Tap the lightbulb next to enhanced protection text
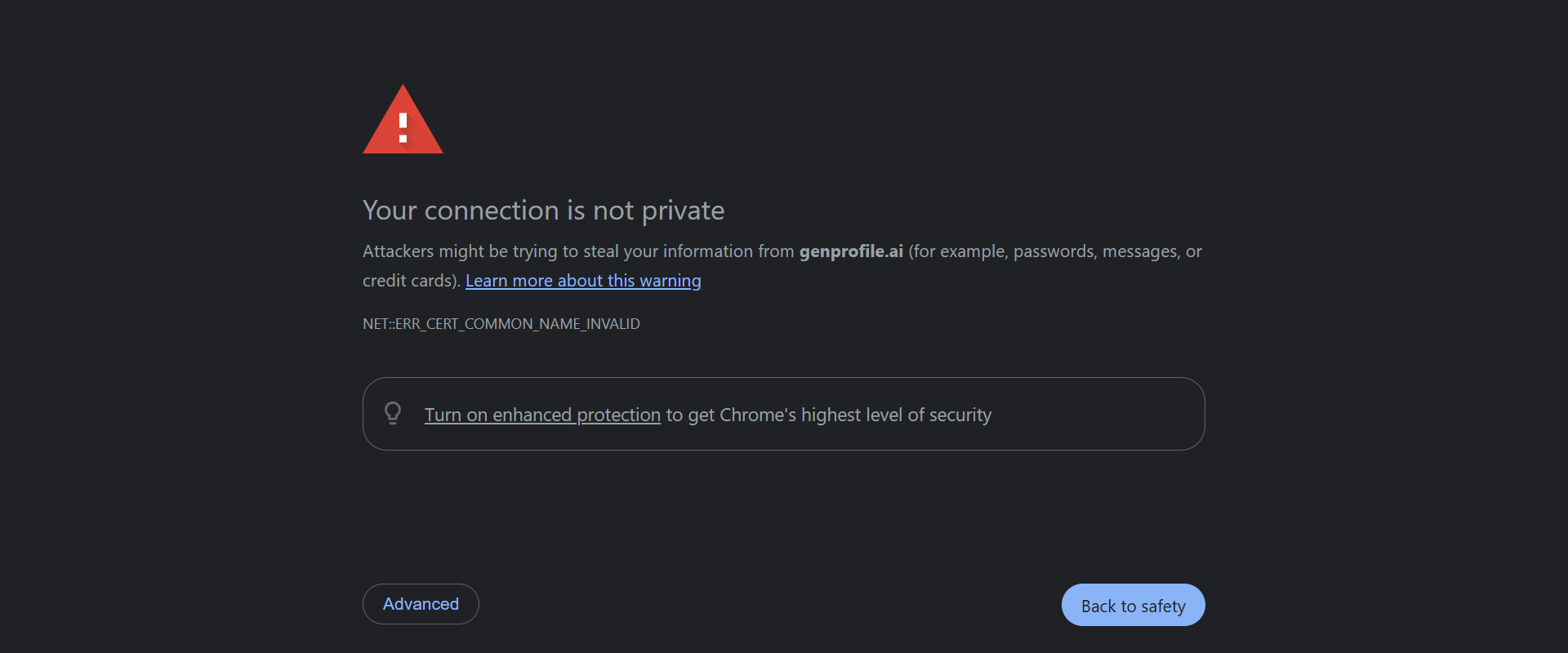 pos(394,413)
